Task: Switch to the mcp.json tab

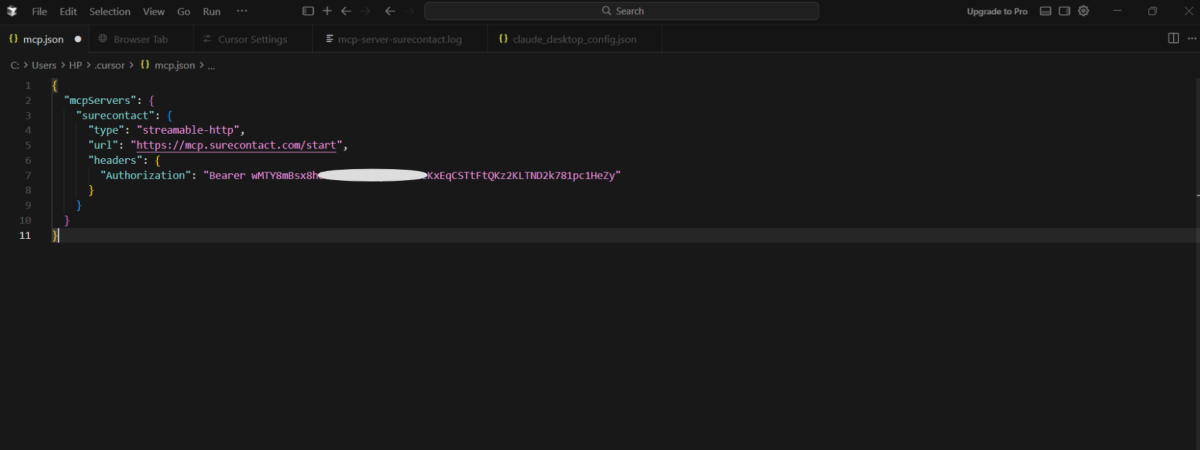Action: tap(44, 39)
